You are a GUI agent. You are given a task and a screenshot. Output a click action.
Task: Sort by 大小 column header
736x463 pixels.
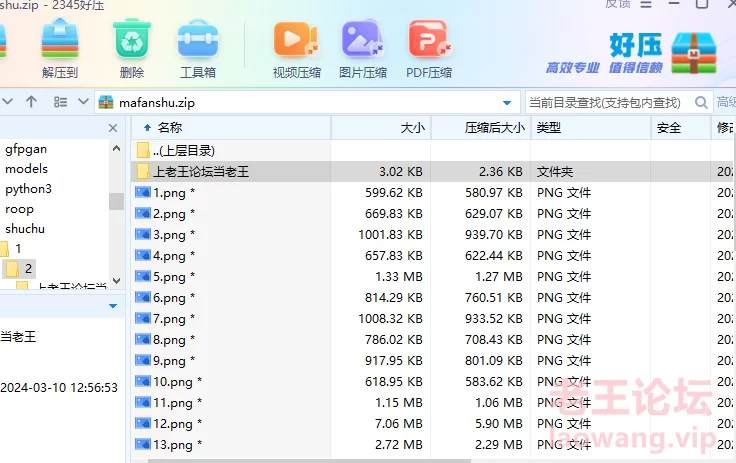click(381, 128)
